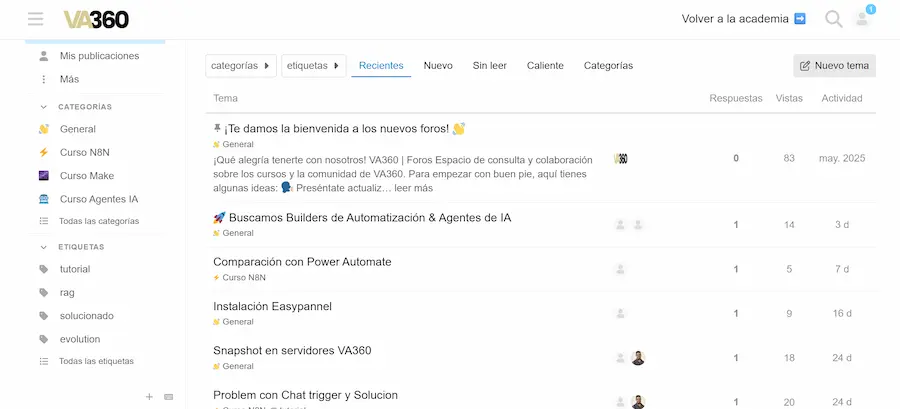900x409 pixels.
Task: Click photo avatar on Problem con Chat trigger row
Action: click(x=638, y=402)
